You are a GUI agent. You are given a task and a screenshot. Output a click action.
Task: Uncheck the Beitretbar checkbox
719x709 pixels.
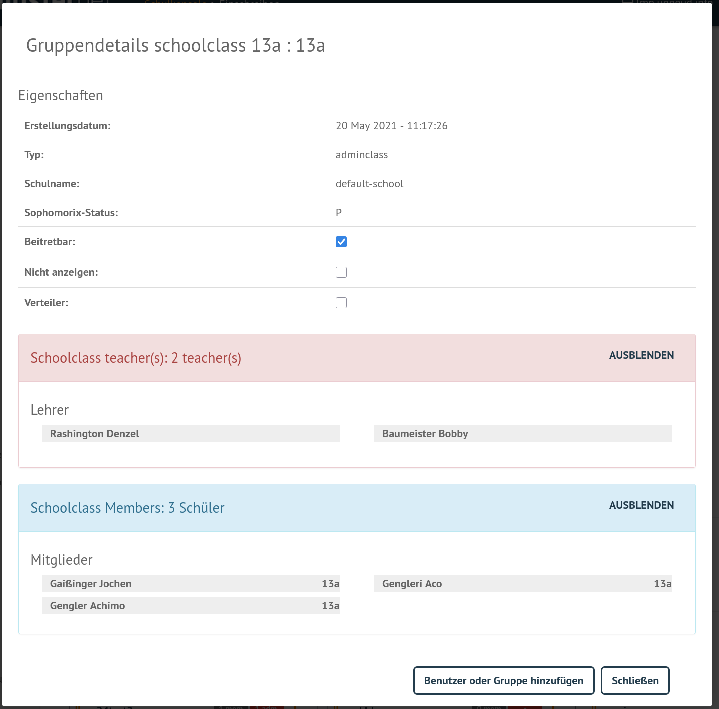(x=341, y=242)
